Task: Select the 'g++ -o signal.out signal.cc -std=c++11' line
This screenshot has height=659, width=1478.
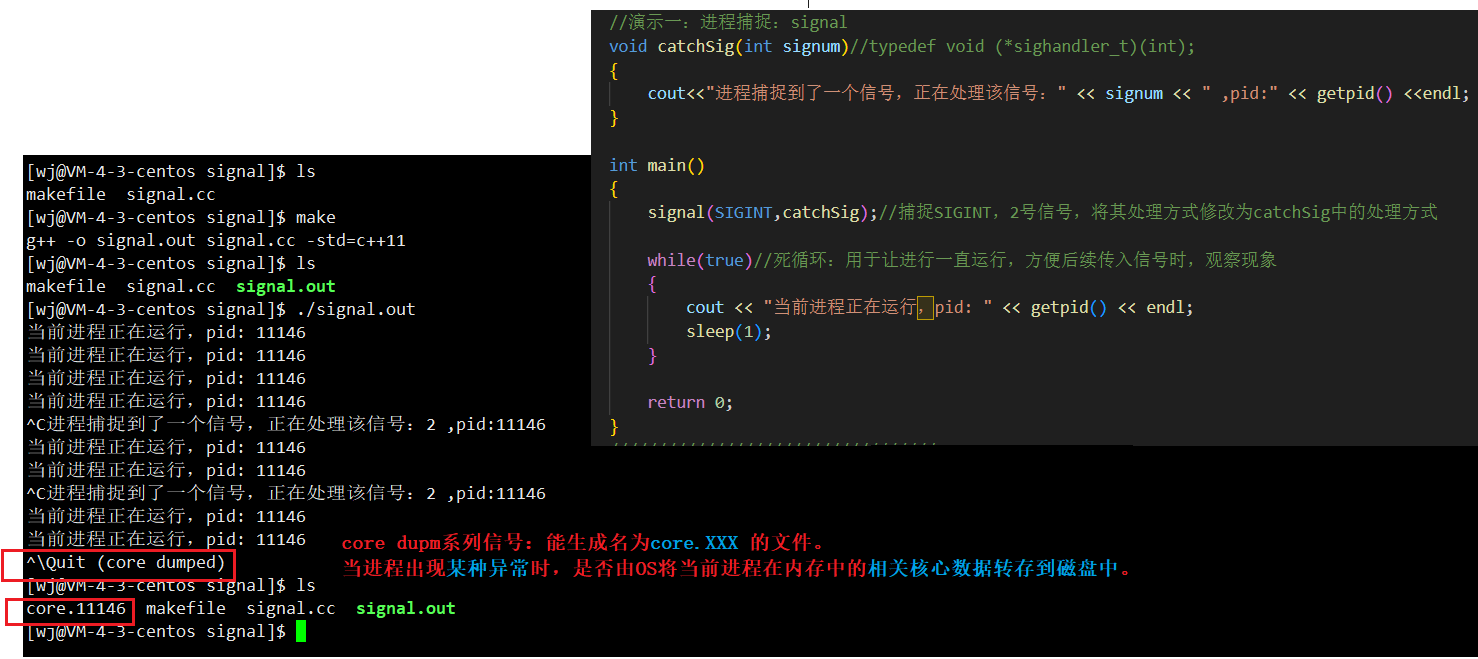Action: pyautogui.click(x=216, y=240)
